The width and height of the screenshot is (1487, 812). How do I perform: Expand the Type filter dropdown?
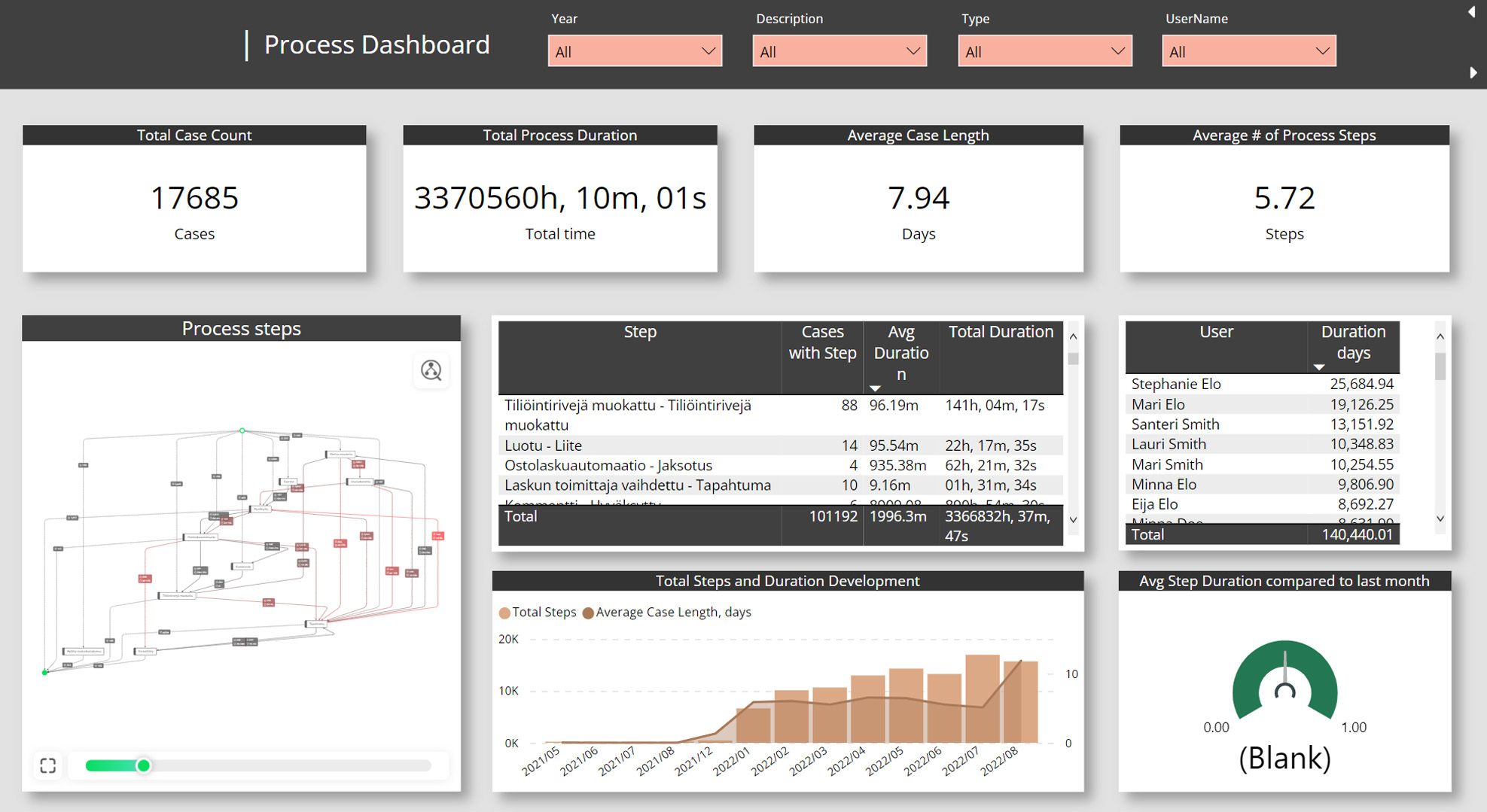tap(1044, 51)
